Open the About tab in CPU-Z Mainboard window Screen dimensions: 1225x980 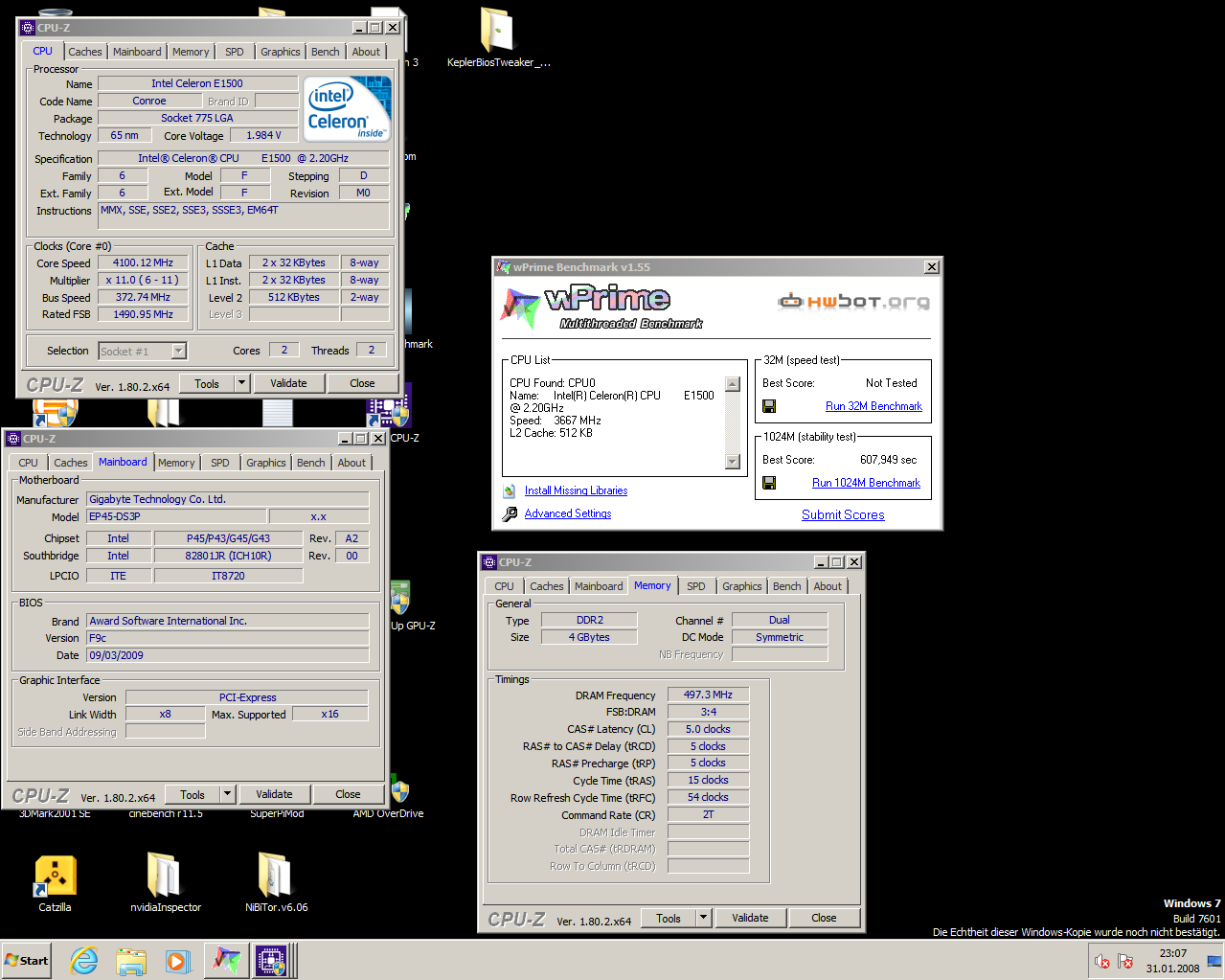[352, 463]
